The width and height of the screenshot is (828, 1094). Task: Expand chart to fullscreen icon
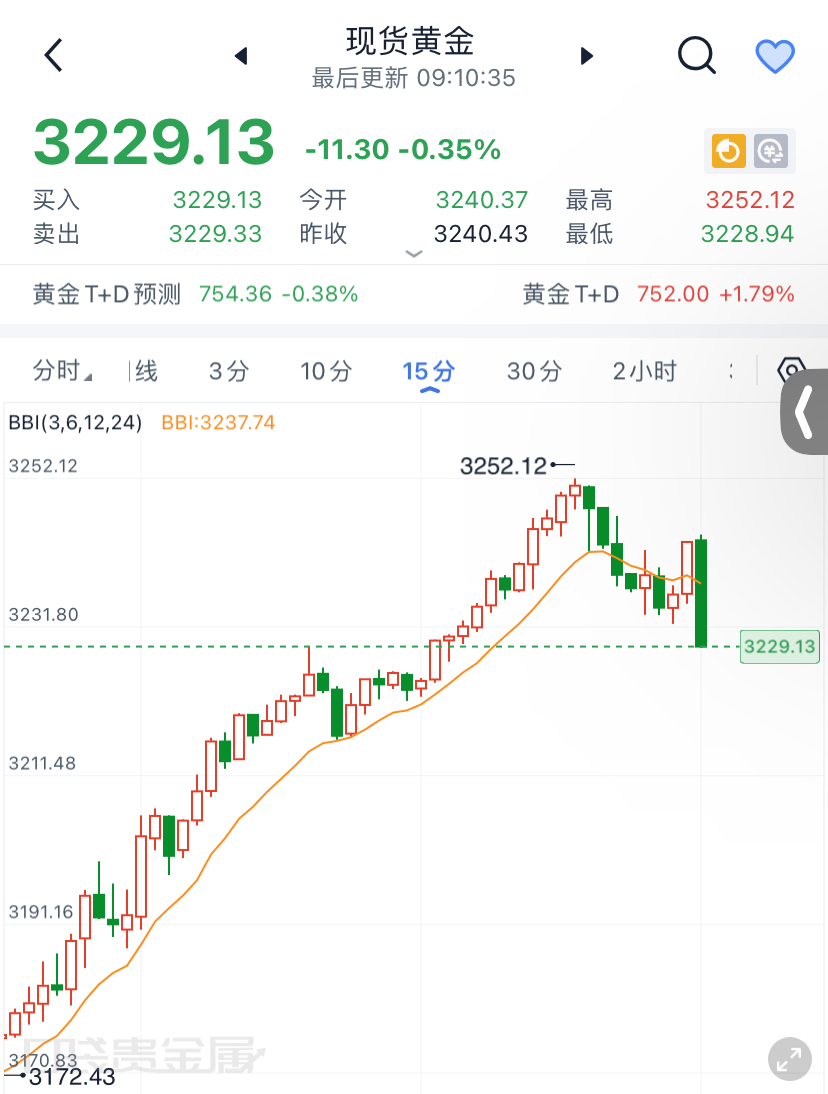click(x=789, y=1059)
